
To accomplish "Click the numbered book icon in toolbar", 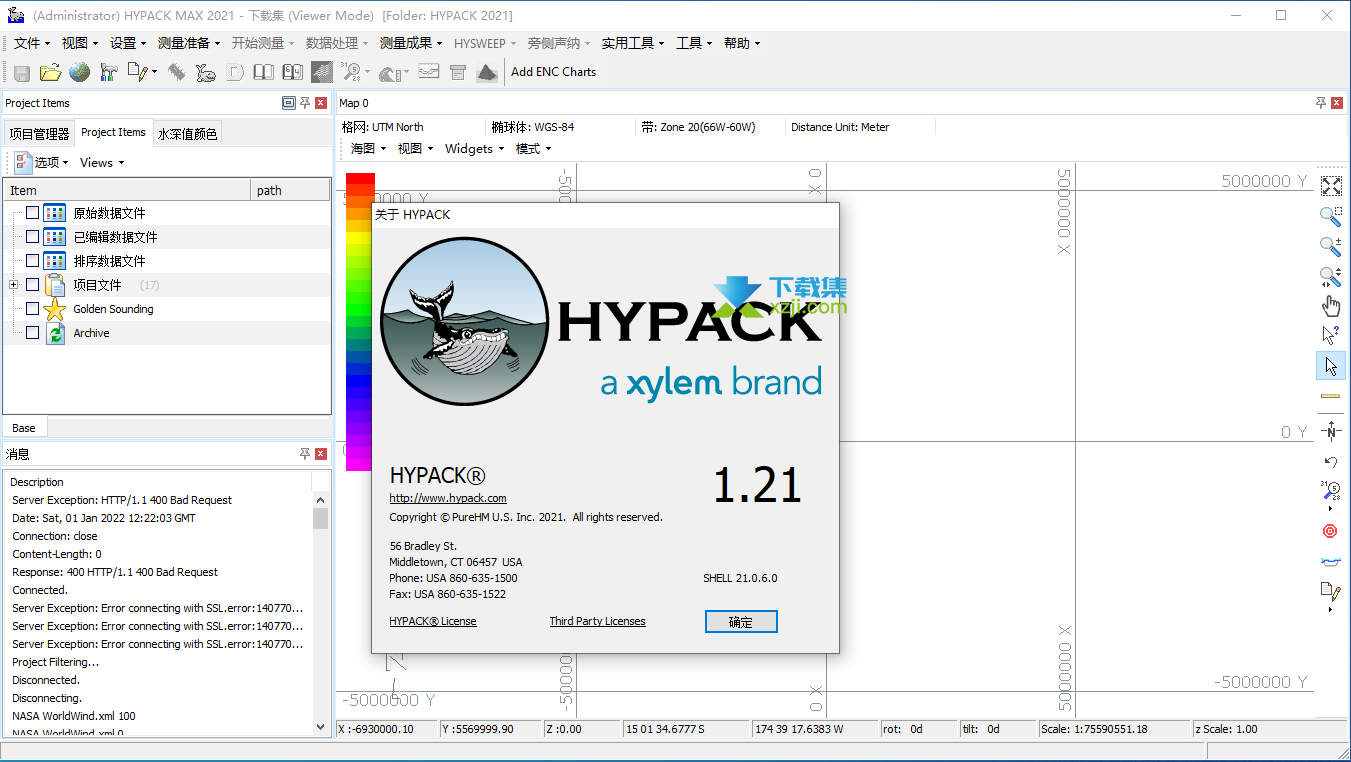I will click(x=292, y=72).
